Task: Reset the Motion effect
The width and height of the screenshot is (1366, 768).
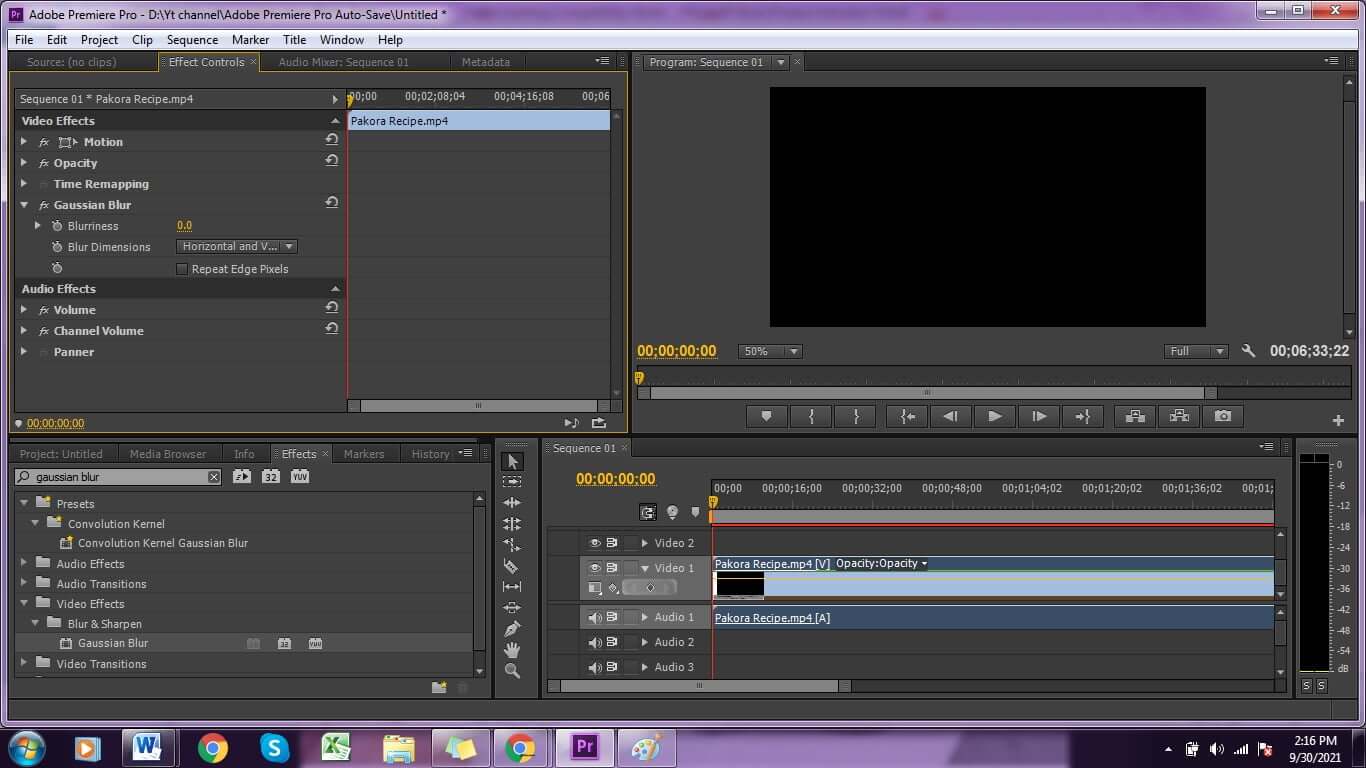Action: (x=331, y=140)
